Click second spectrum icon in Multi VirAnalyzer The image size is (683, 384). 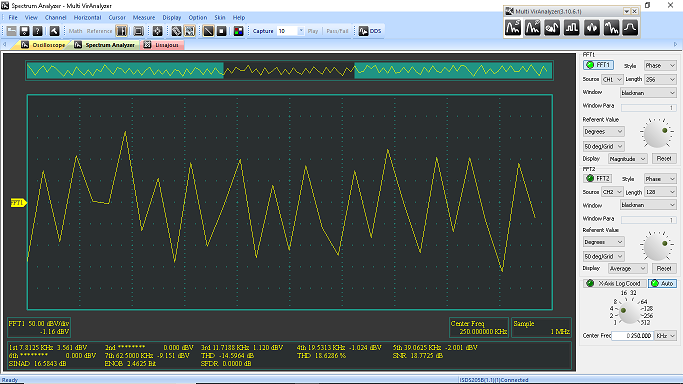tap(532, 28)
